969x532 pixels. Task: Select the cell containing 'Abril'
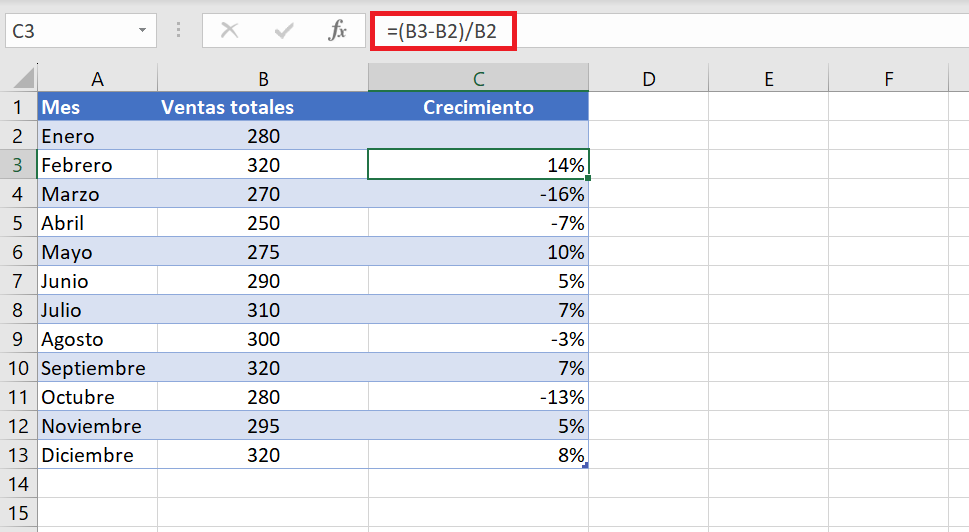click(x=97, y=223)
